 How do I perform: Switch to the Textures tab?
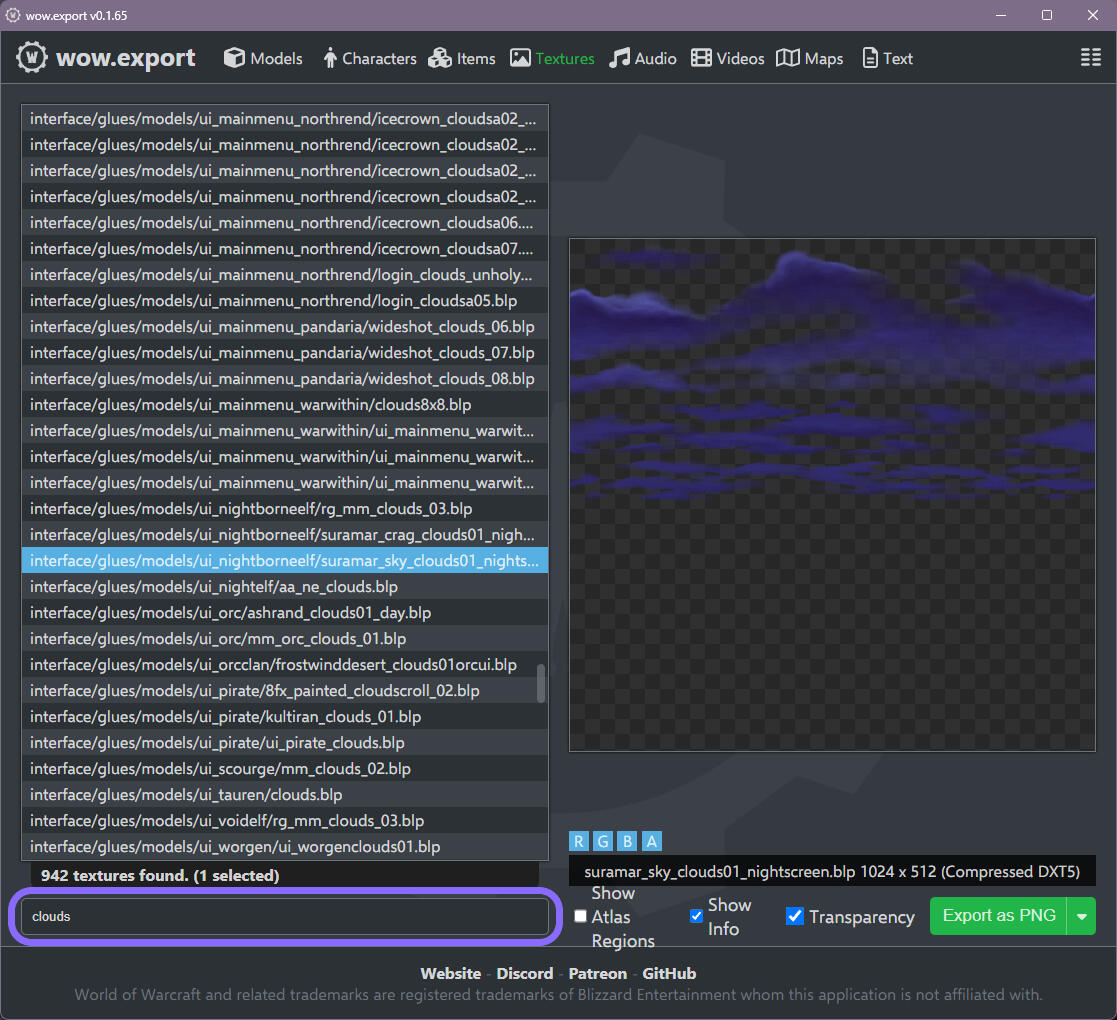pyautogui.click(x=552, y=58)
